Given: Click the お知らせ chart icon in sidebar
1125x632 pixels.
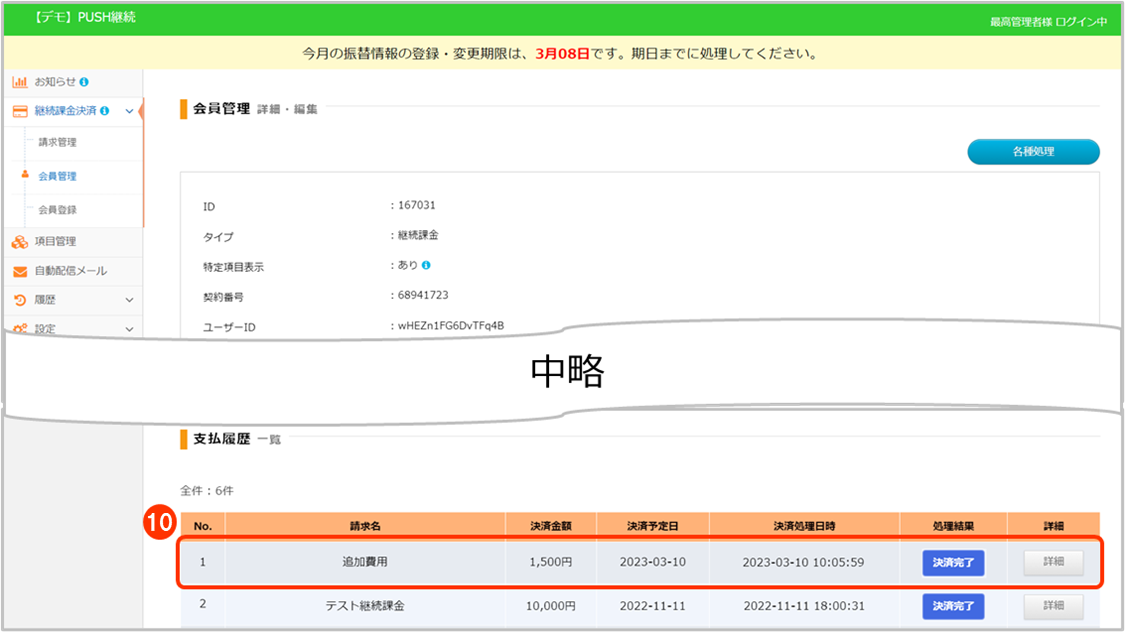Looking at the screenshot, I should [19, 82].
